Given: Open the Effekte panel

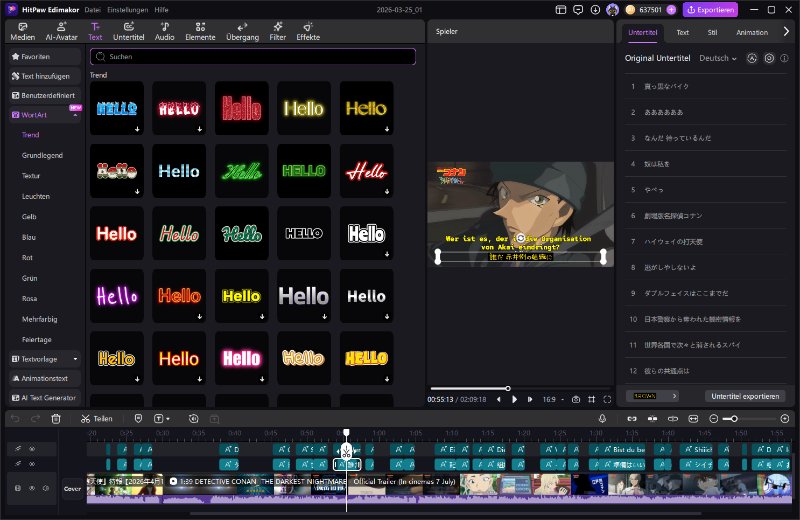Looking at the screenshot, I should [x=308, y=32].
